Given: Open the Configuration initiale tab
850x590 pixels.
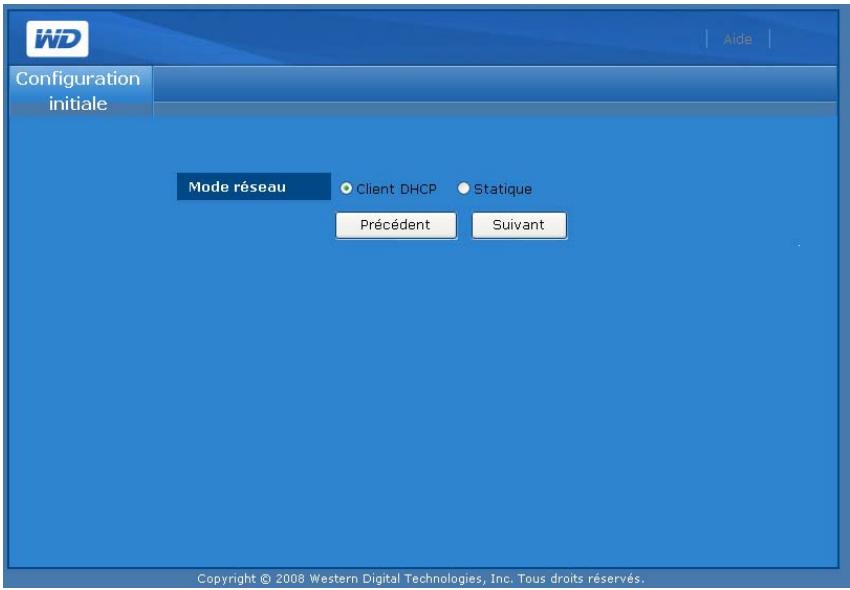Looking at the screenshot, I should (81, 91).
